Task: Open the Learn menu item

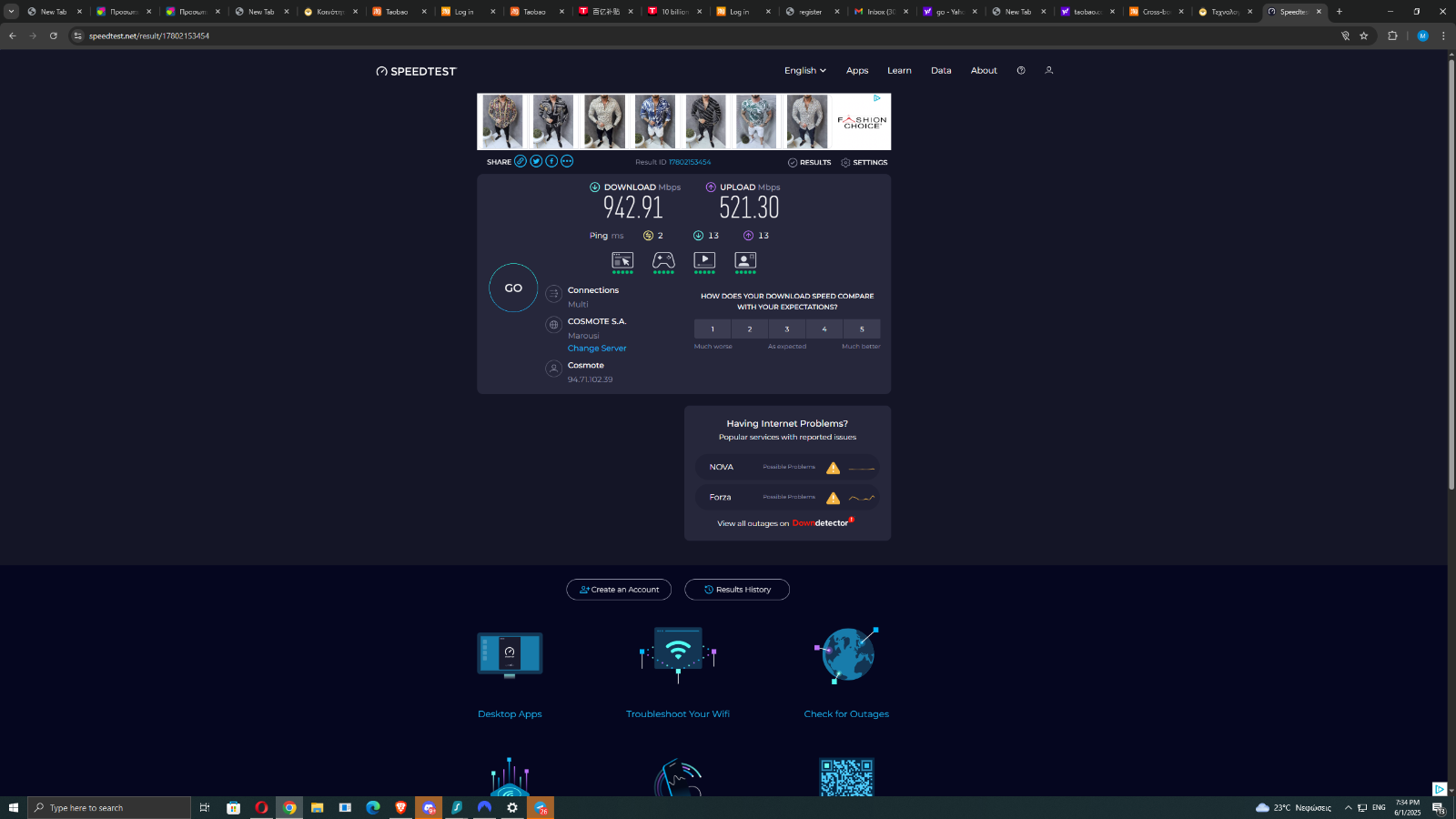Action: [x=899, y=70]
